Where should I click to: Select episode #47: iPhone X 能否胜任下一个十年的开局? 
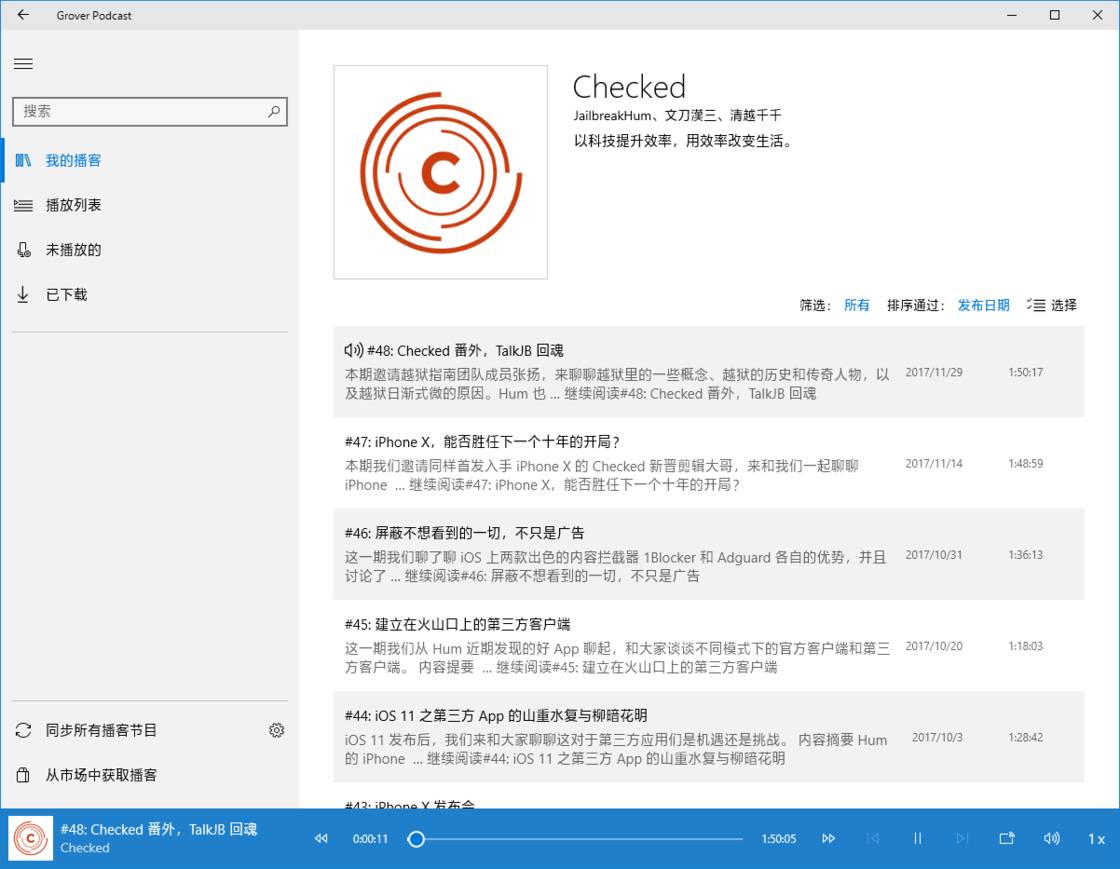pyautogui.click(x=709, y=463)
